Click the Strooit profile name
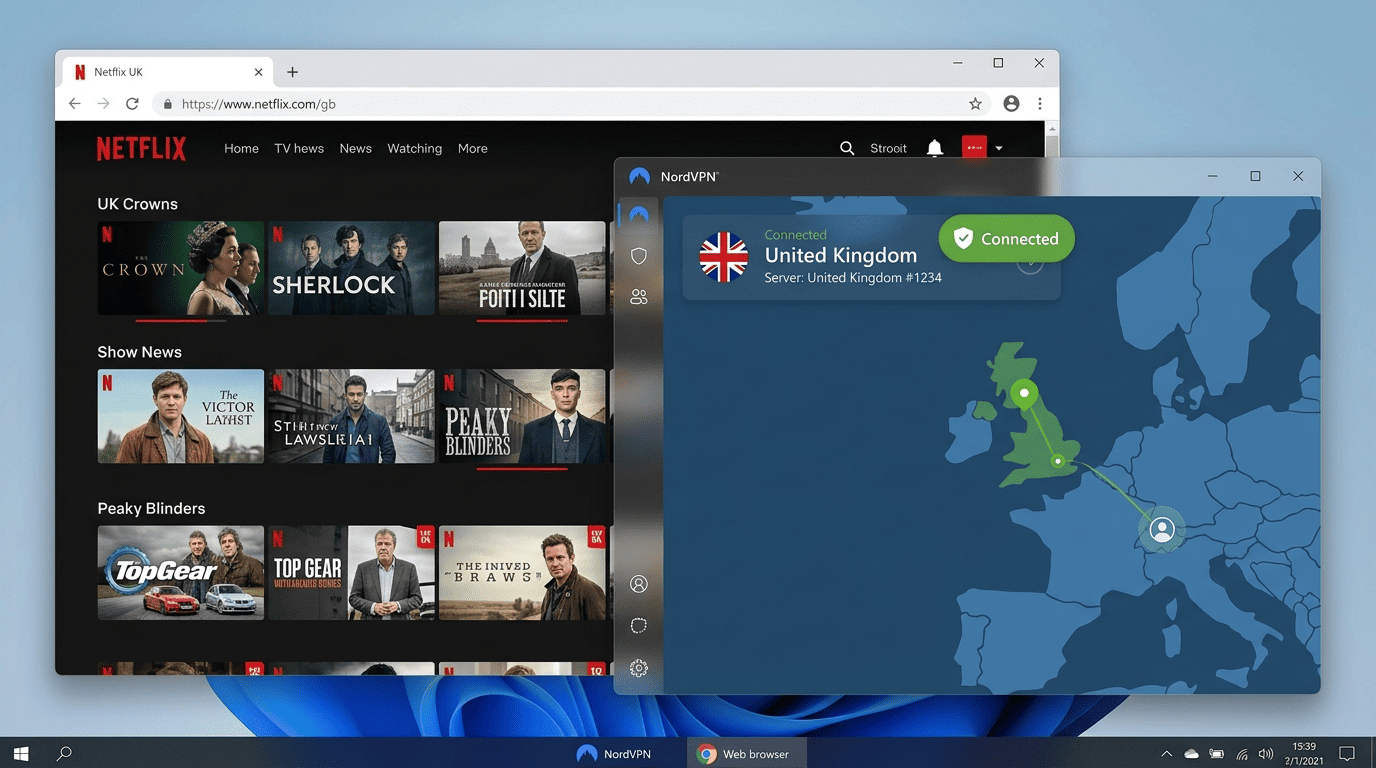This screenshot has height=768, width=1376. pyautogui.click(x=888, y=148)
